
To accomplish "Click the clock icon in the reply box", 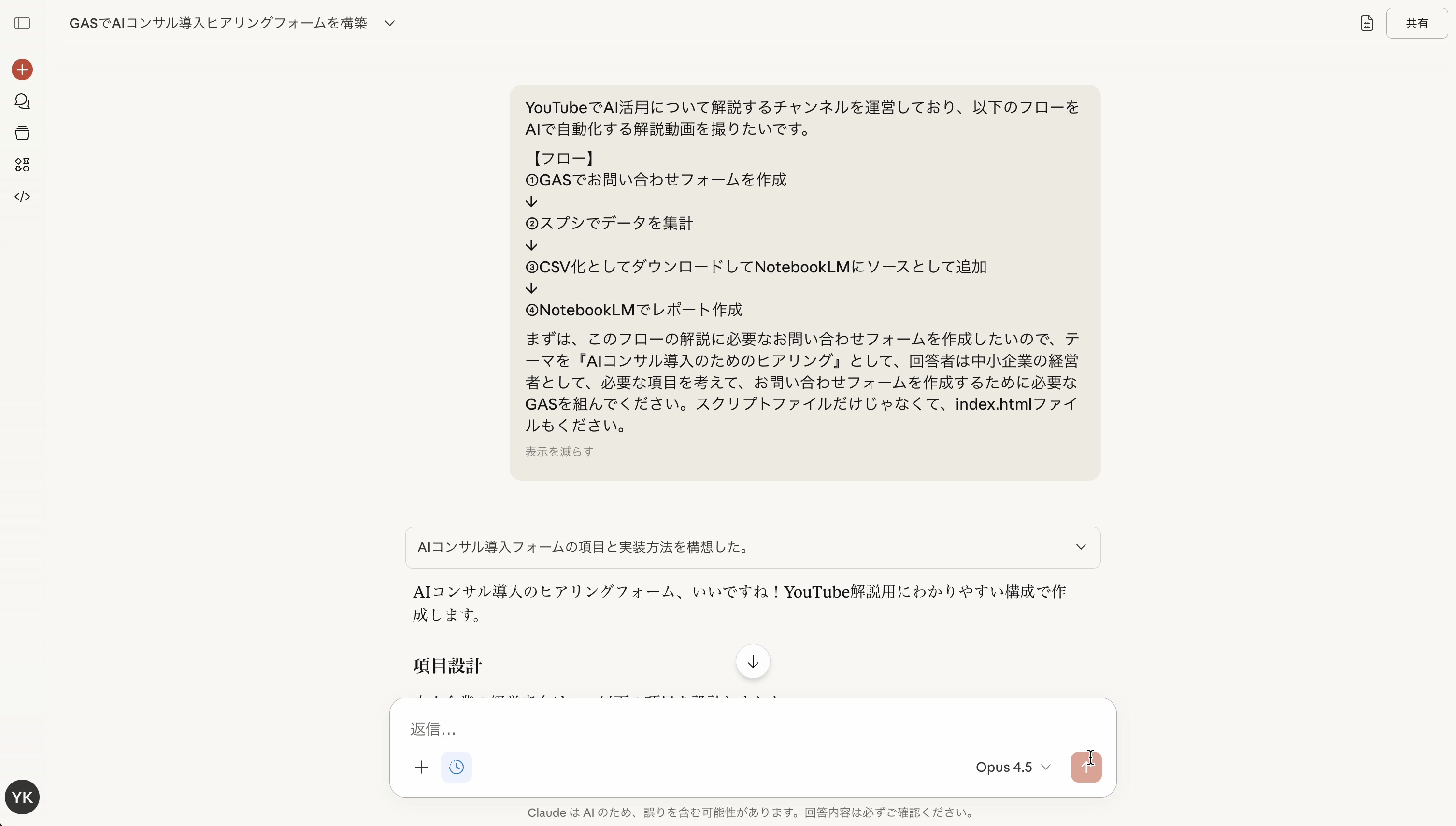I will 456,767.
